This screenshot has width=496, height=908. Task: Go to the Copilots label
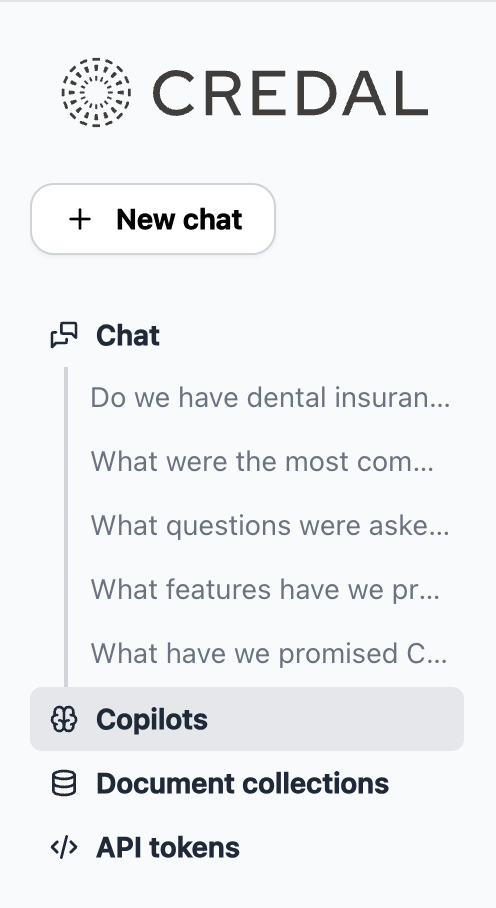point(152,719)
